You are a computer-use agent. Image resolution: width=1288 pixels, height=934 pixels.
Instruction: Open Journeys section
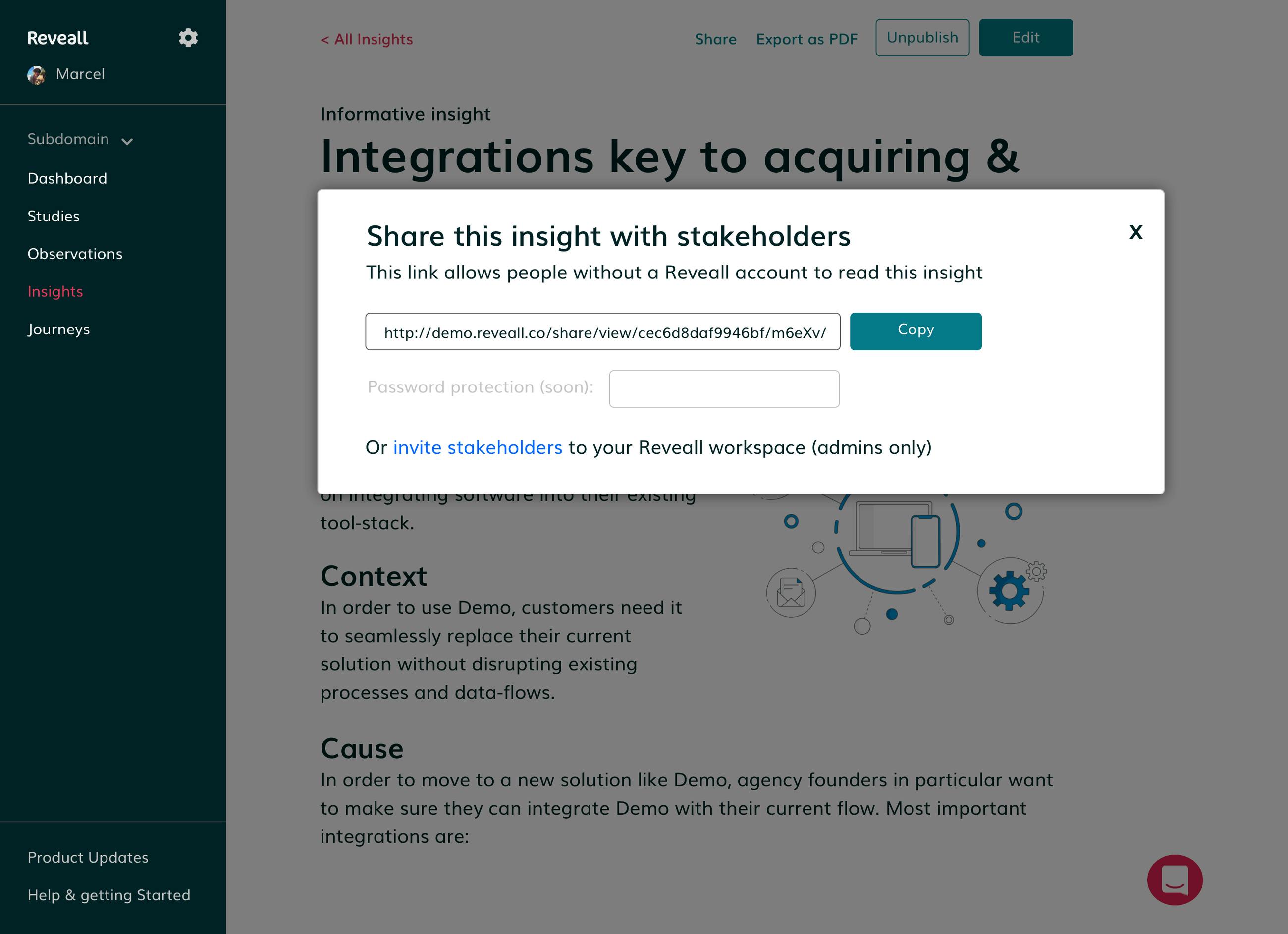coord(58,330)
